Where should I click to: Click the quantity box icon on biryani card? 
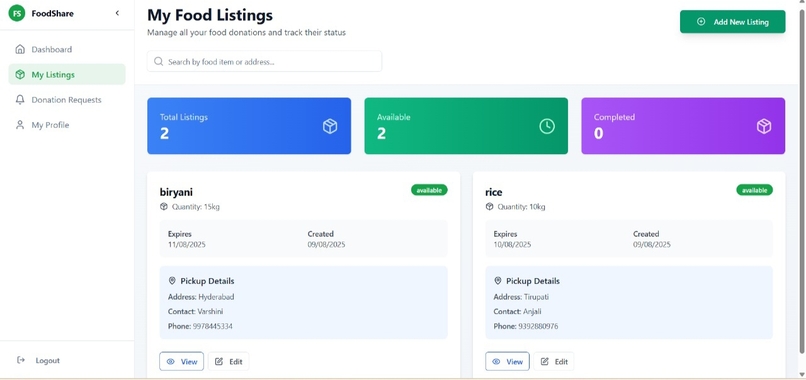point(164,206)
